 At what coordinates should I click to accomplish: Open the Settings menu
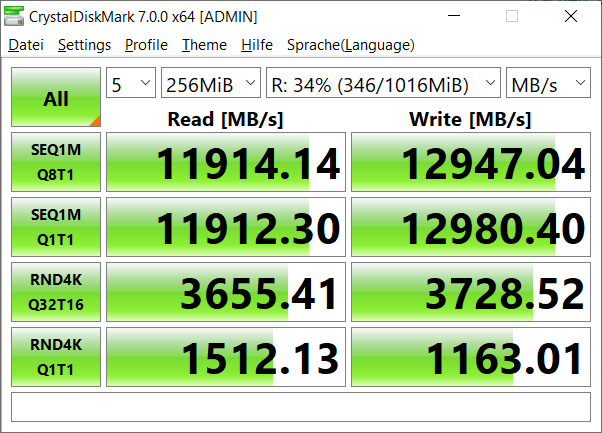click(x=84, y=45)
